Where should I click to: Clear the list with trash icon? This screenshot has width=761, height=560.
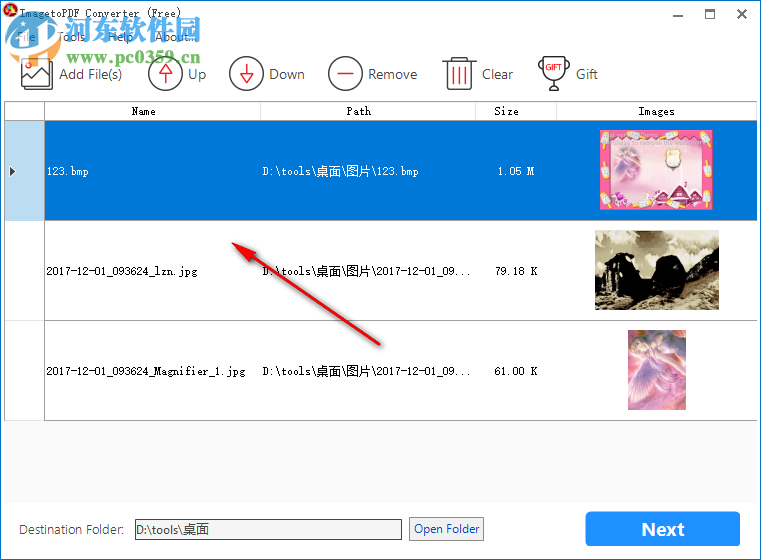(459, 74)
